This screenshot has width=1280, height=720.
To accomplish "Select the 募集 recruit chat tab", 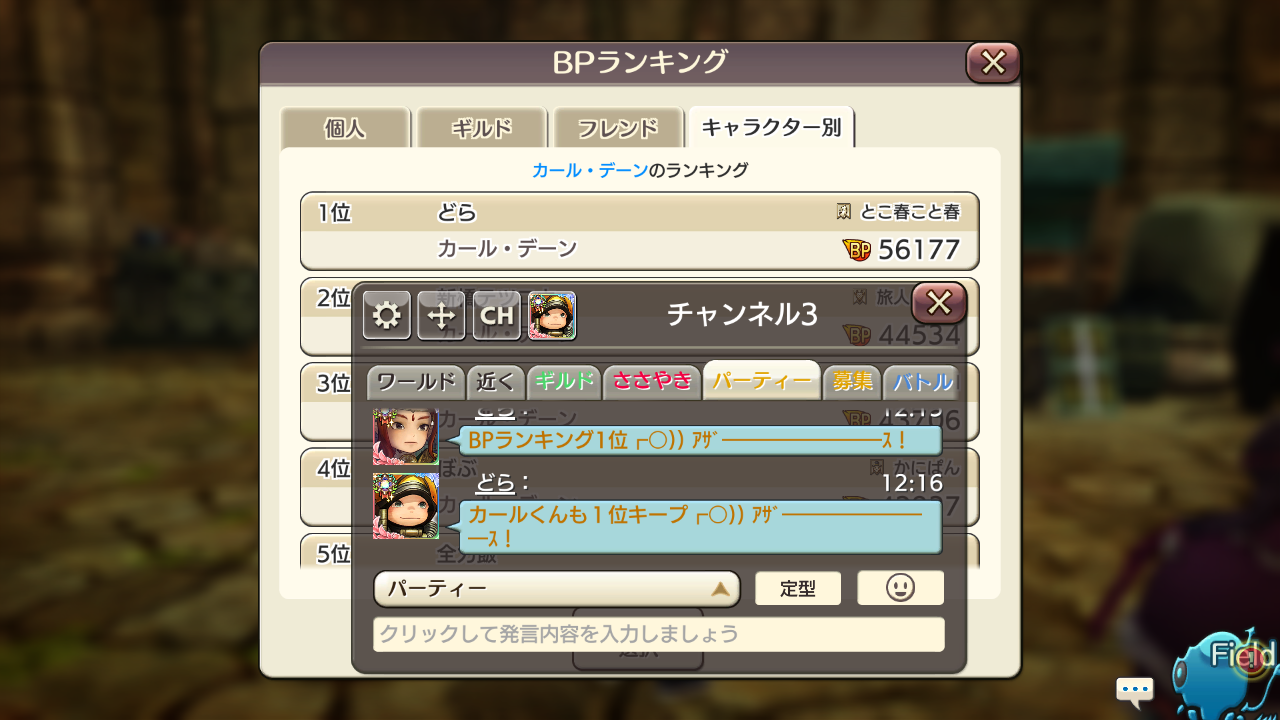I will [x=852, y=381].
